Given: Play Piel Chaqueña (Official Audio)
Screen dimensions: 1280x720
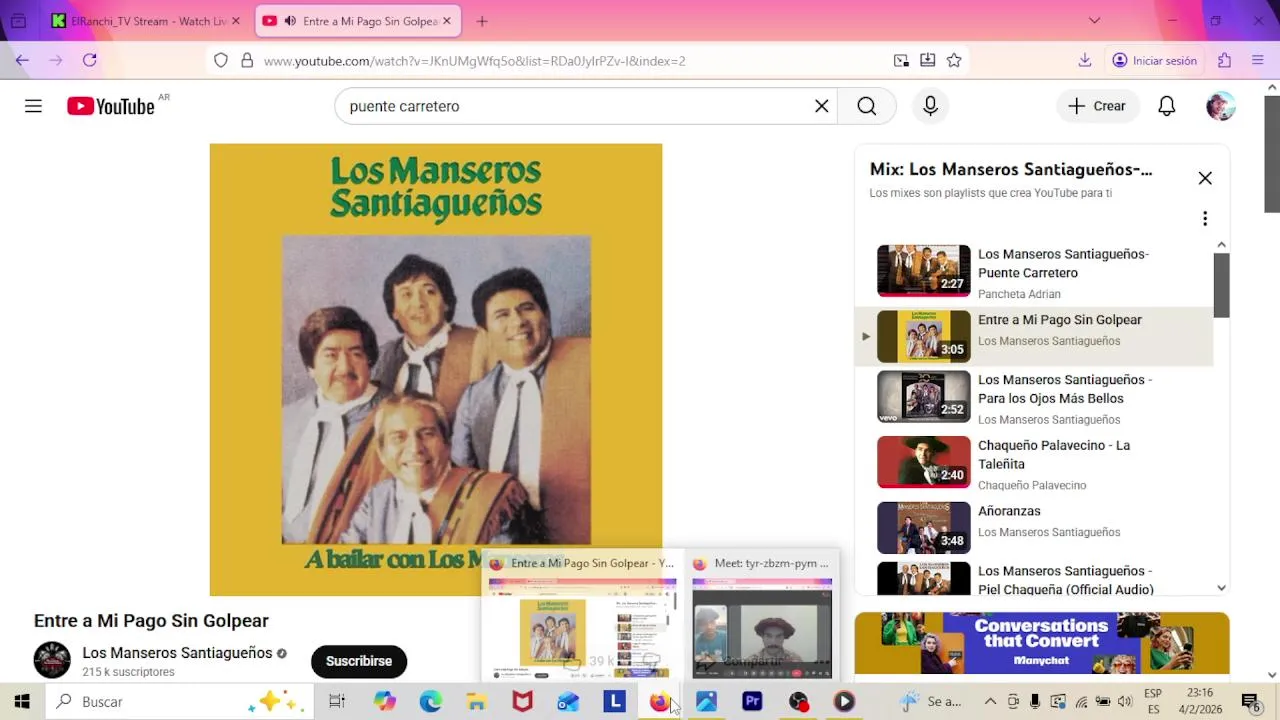Looking at the screenshot, I should (1034, 579).
